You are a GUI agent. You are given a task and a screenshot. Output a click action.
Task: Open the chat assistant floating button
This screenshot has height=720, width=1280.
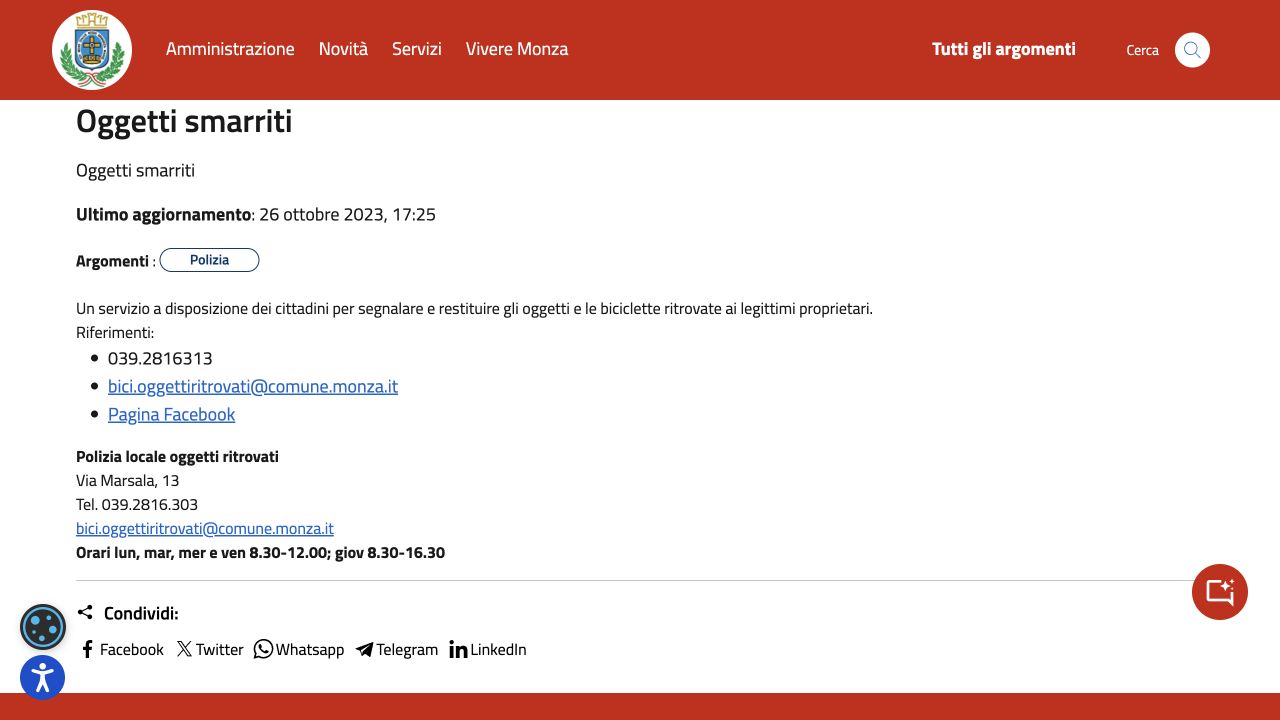click(1220, 592)
